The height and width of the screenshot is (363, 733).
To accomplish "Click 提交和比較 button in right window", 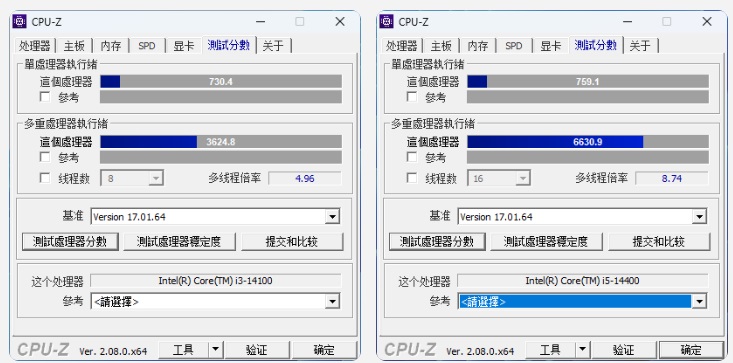I will click(x=659, y=242).
